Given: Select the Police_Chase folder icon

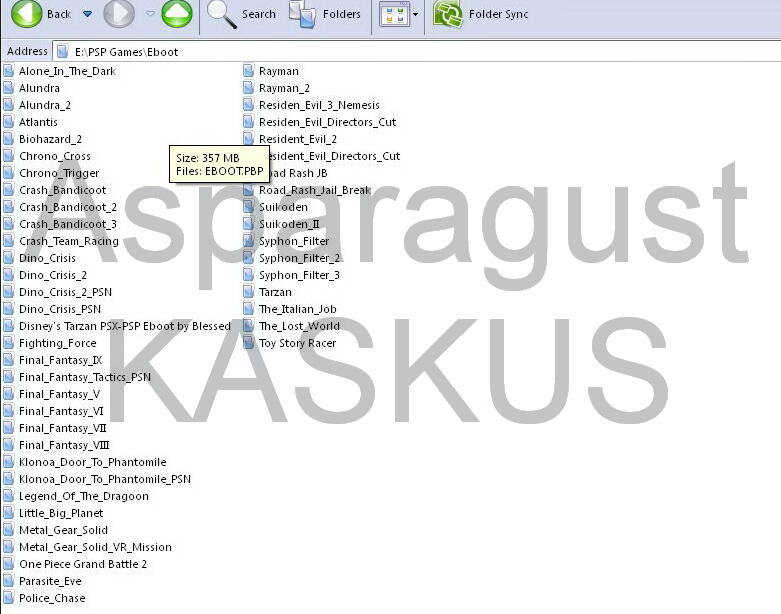Looking at the screenshot, I should (8, 598).
